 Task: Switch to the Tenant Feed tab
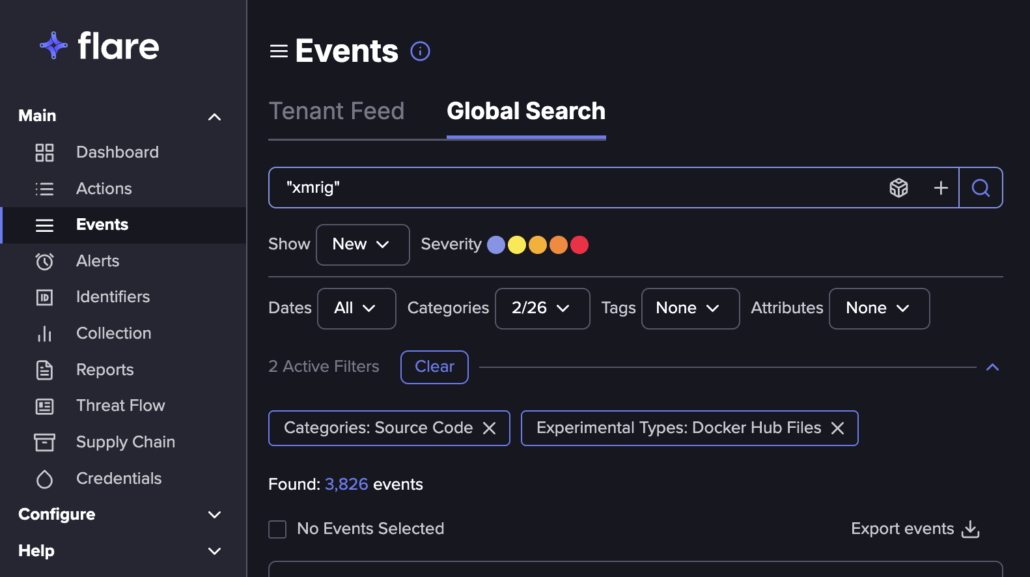(336, 111)
